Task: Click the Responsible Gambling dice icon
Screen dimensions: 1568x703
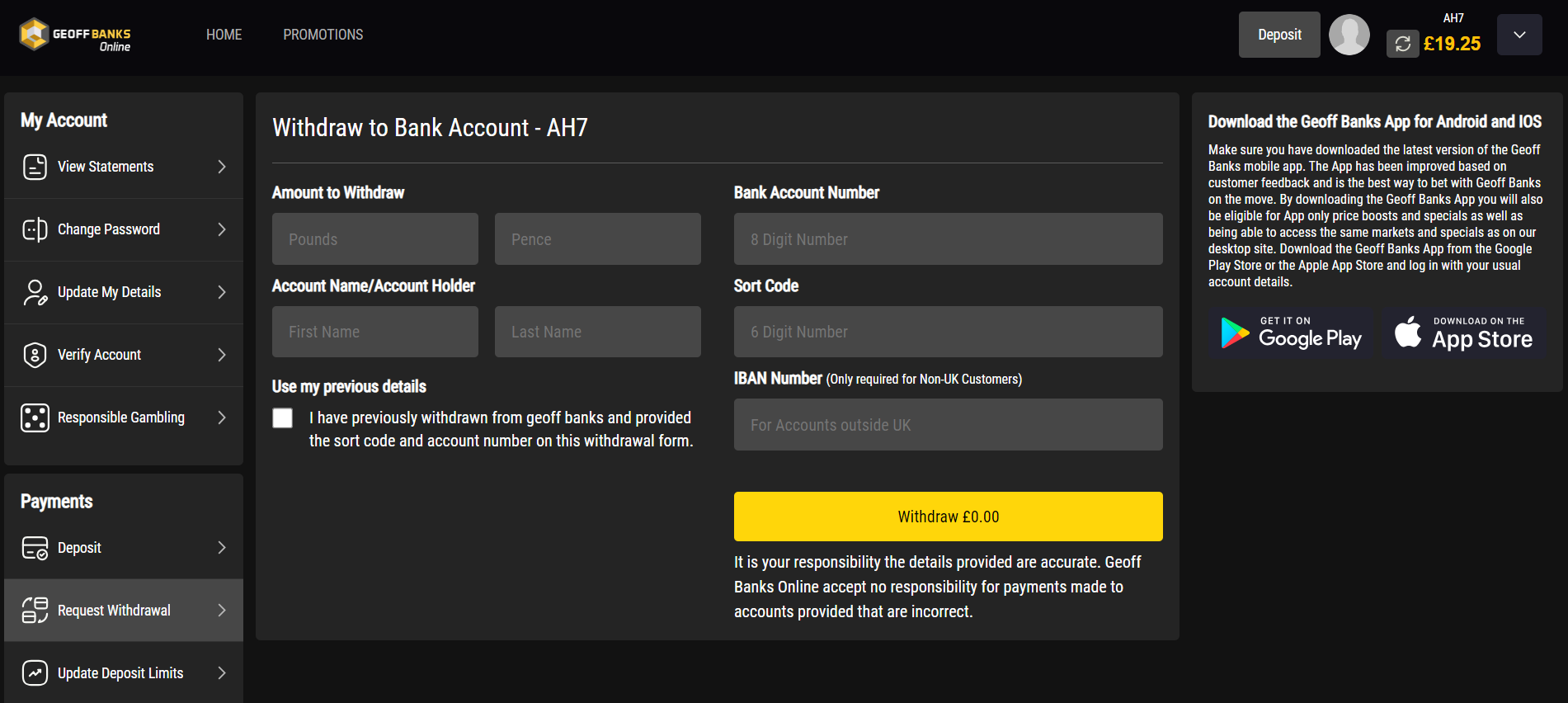Action: tap(35, 418)
